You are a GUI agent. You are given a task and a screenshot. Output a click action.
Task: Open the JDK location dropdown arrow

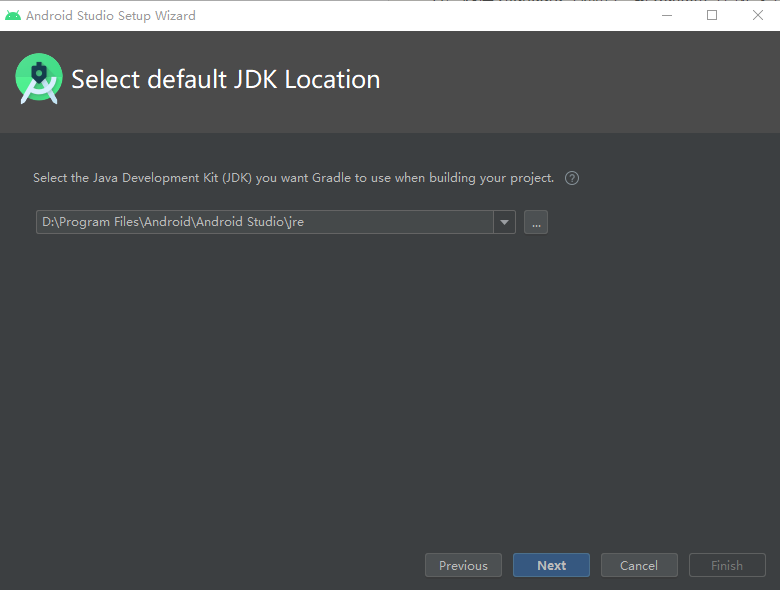coord(504,222)
